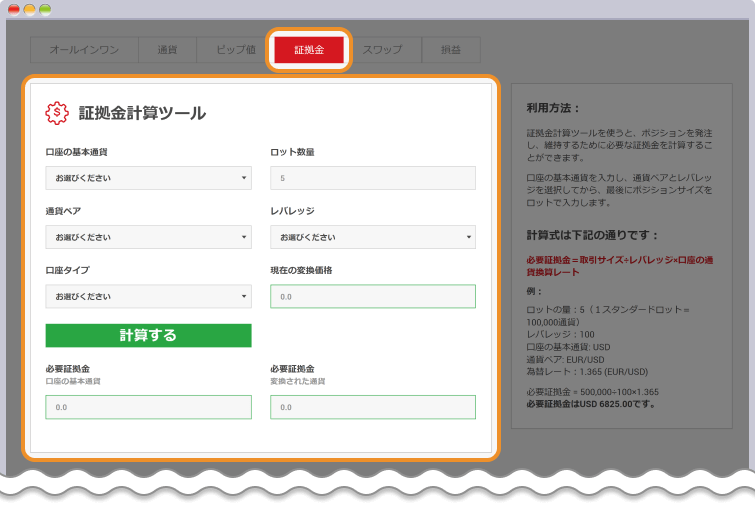755x506 pixels.
Task: Click the レバレッジ：100 example line
Action: (x=560, y=335)
